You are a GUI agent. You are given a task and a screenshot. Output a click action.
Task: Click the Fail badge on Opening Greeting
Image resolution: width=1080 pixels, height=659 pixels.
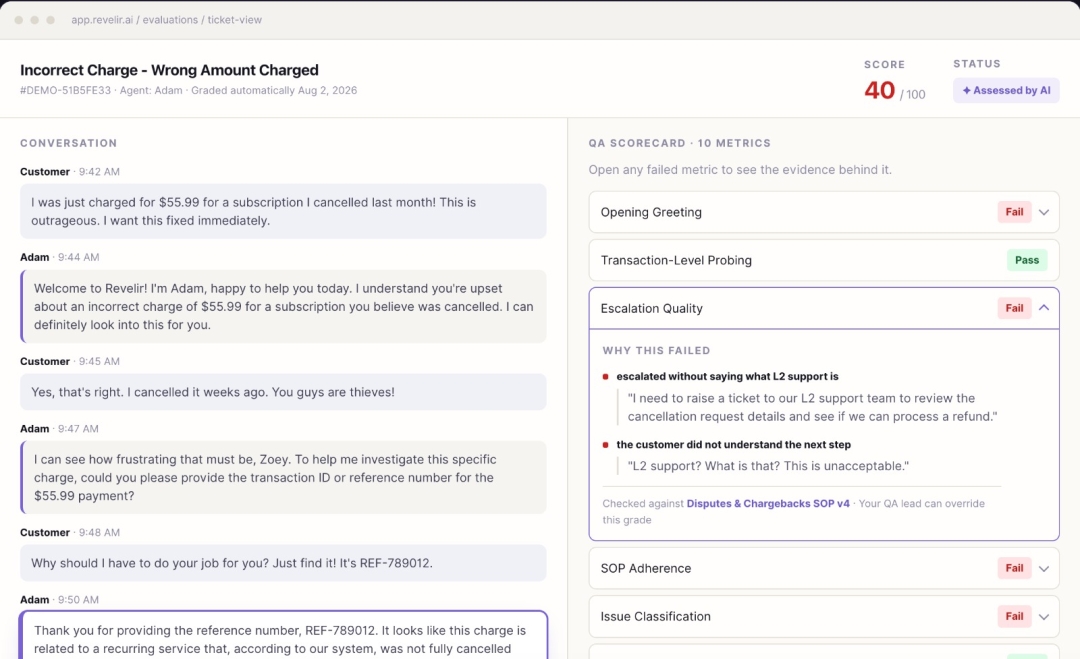click(1014, 212)
